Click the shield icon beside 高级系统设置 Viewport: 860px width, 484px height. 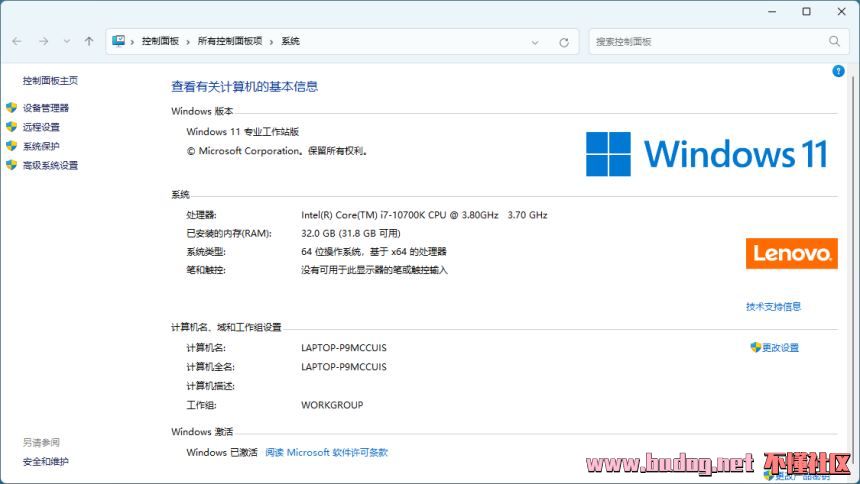(12, 165)
